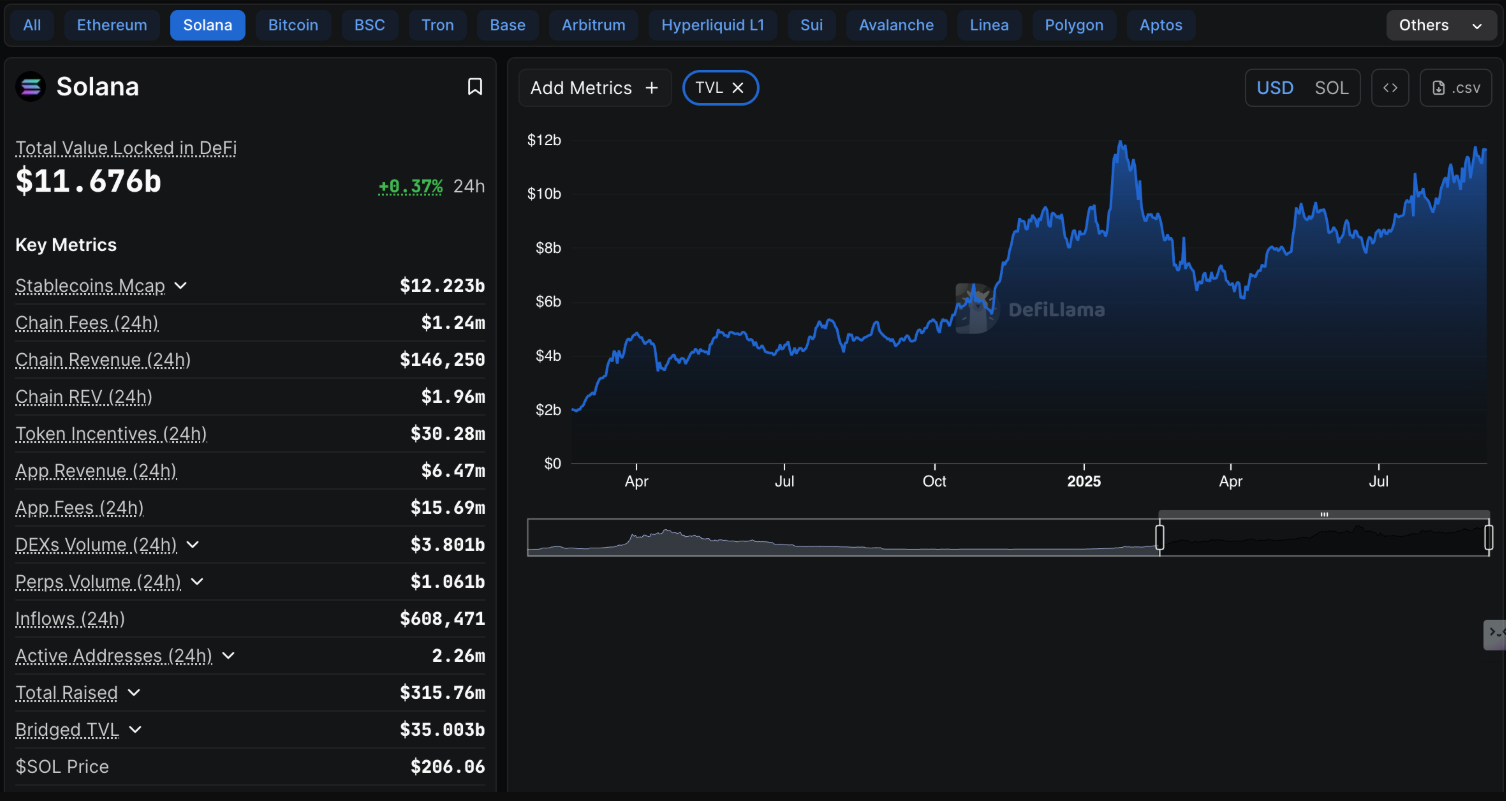This screenshot has width=1506, height=801.
Task: Click the left handle of the range slider
Action: [1160, 538]
